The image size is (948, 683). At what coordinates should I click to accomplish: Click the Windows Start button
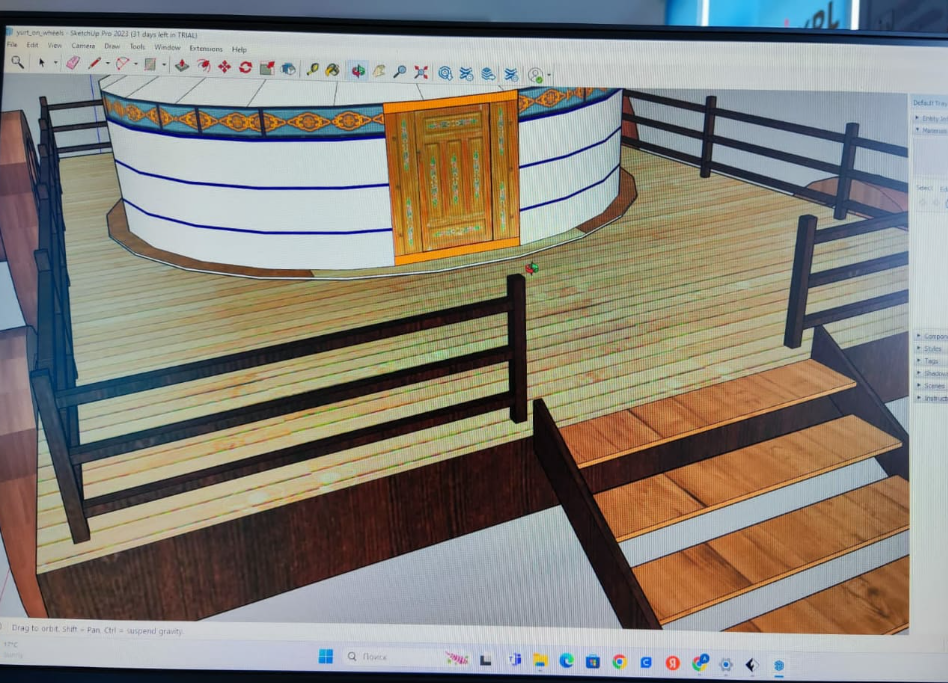(x=326, y=656)
